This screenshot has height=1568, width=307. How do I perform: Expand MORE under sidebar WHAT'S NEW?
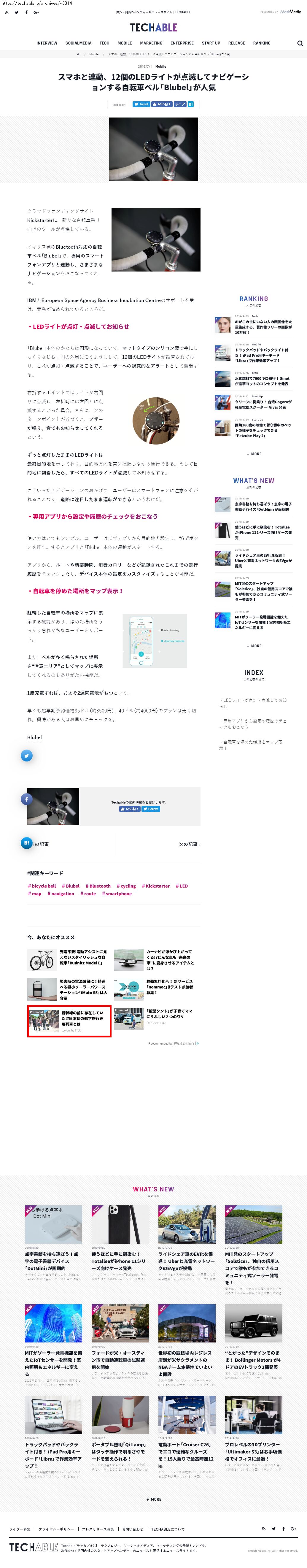click(254, 646)
